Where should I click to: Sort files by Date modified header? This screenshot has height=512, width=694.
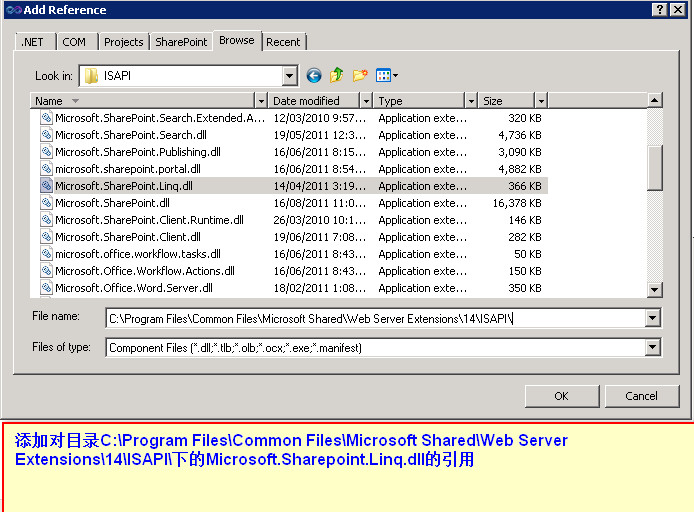tap(314, 101)
